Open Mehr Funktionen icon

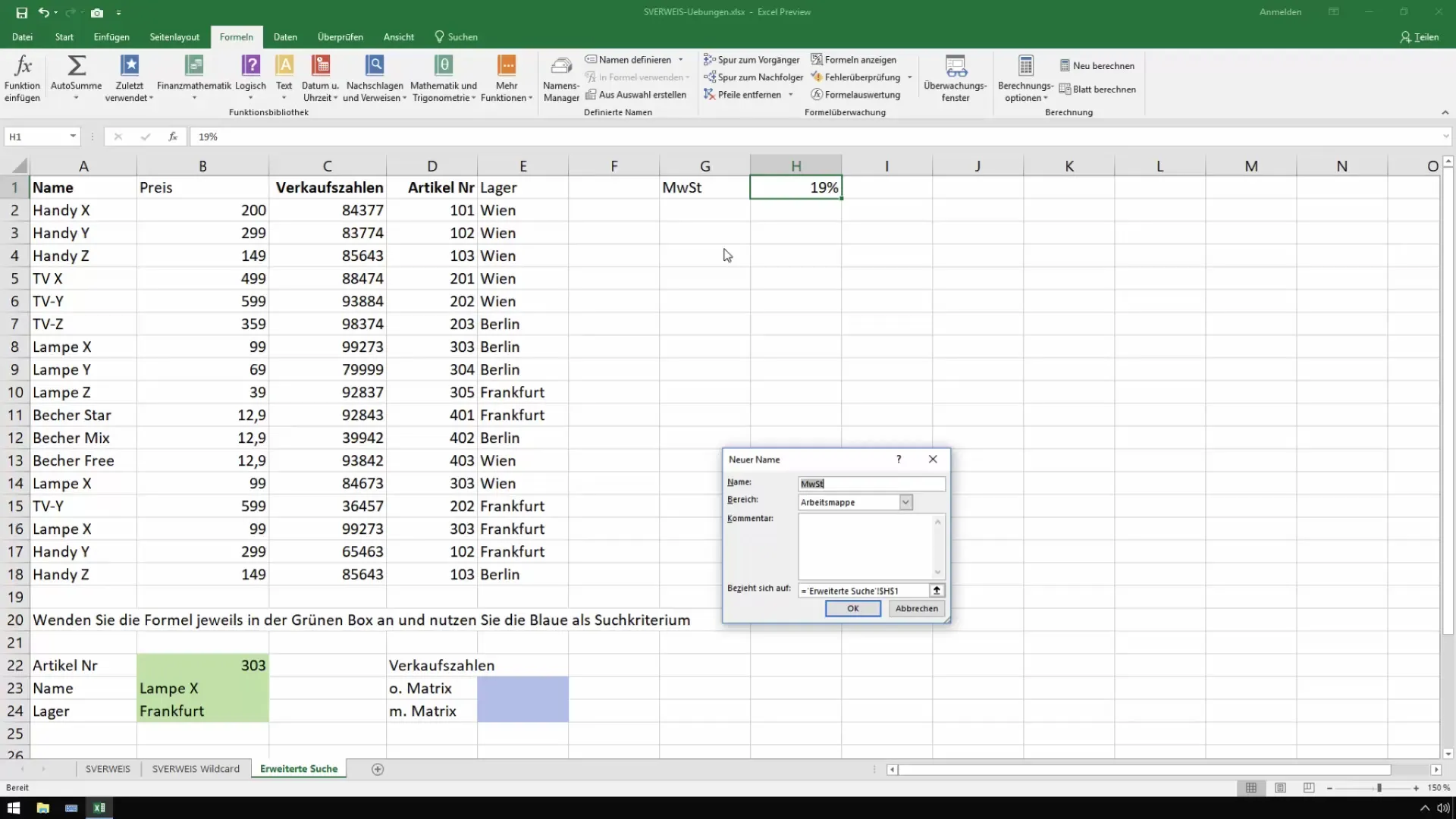click(x=507, y=78)
